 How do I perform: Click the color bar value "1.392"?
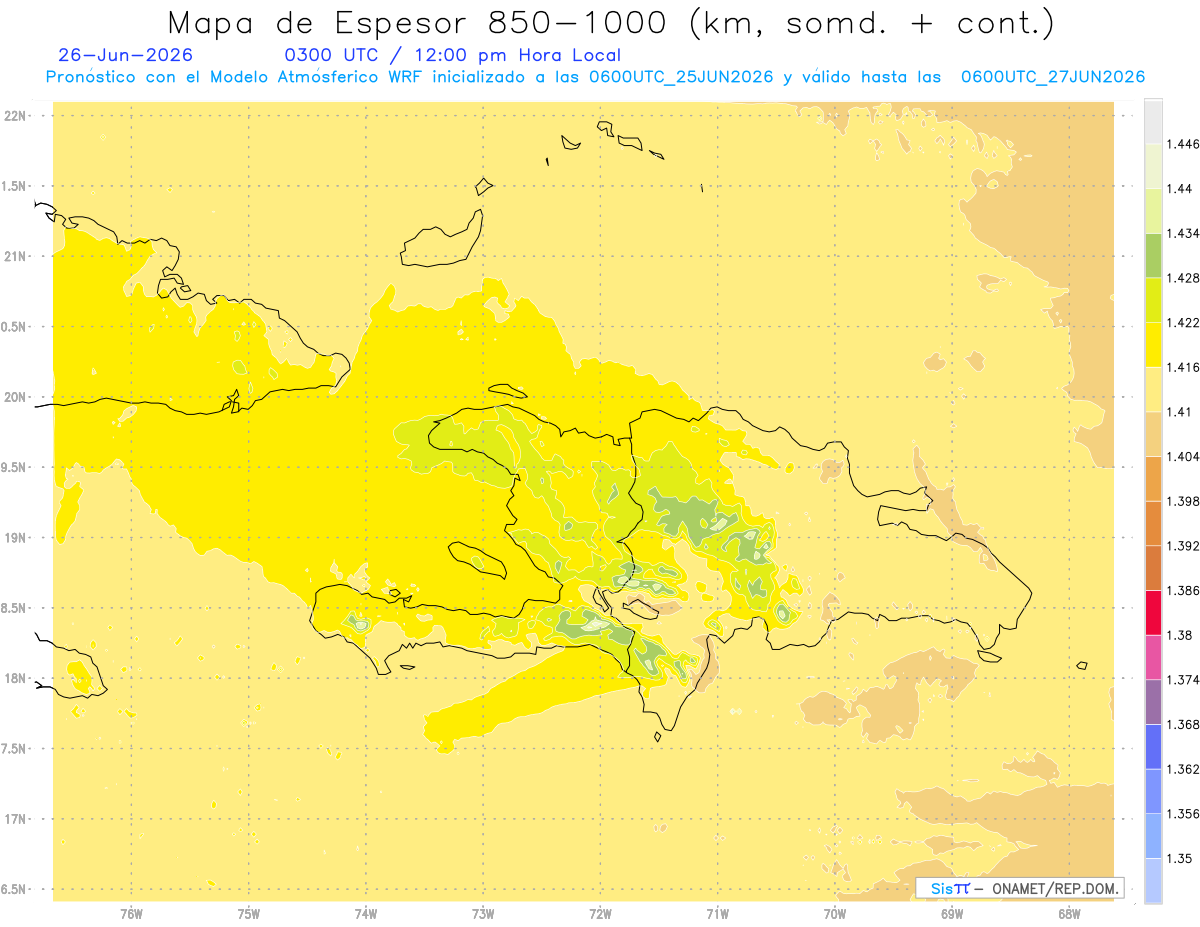pos(1183,546)
